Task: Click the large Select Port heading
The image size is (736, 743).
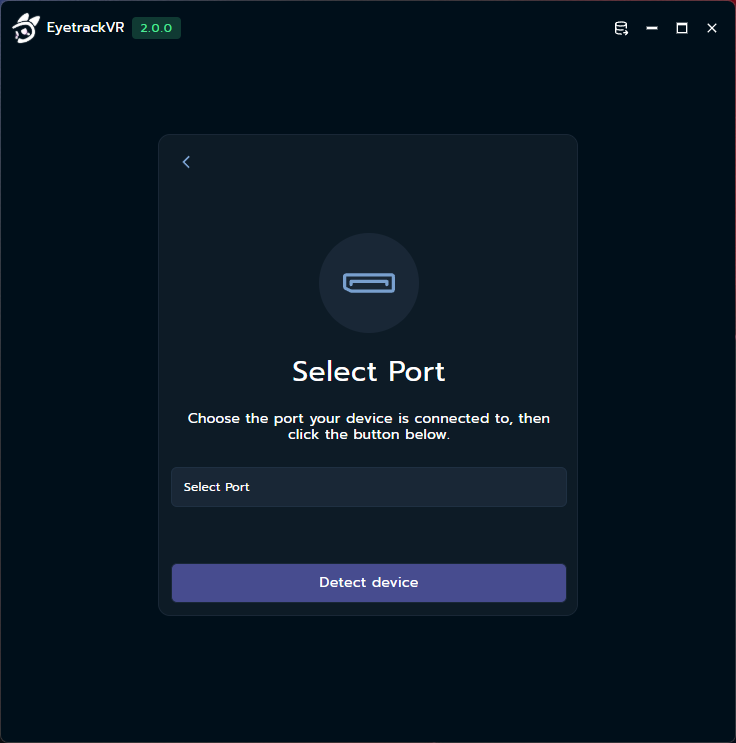Action: click(368, 371)
